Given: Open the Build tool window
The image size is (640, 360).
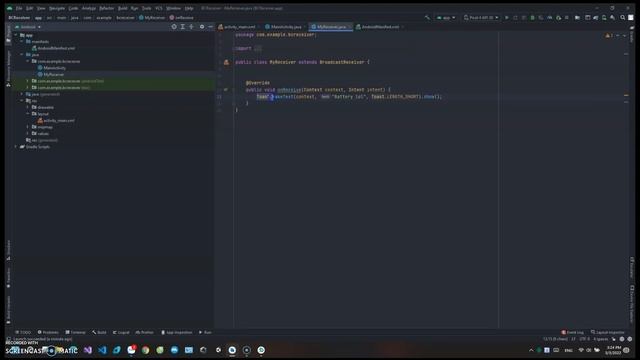Looking at the screenshot, I should click(x=99, y=332).
